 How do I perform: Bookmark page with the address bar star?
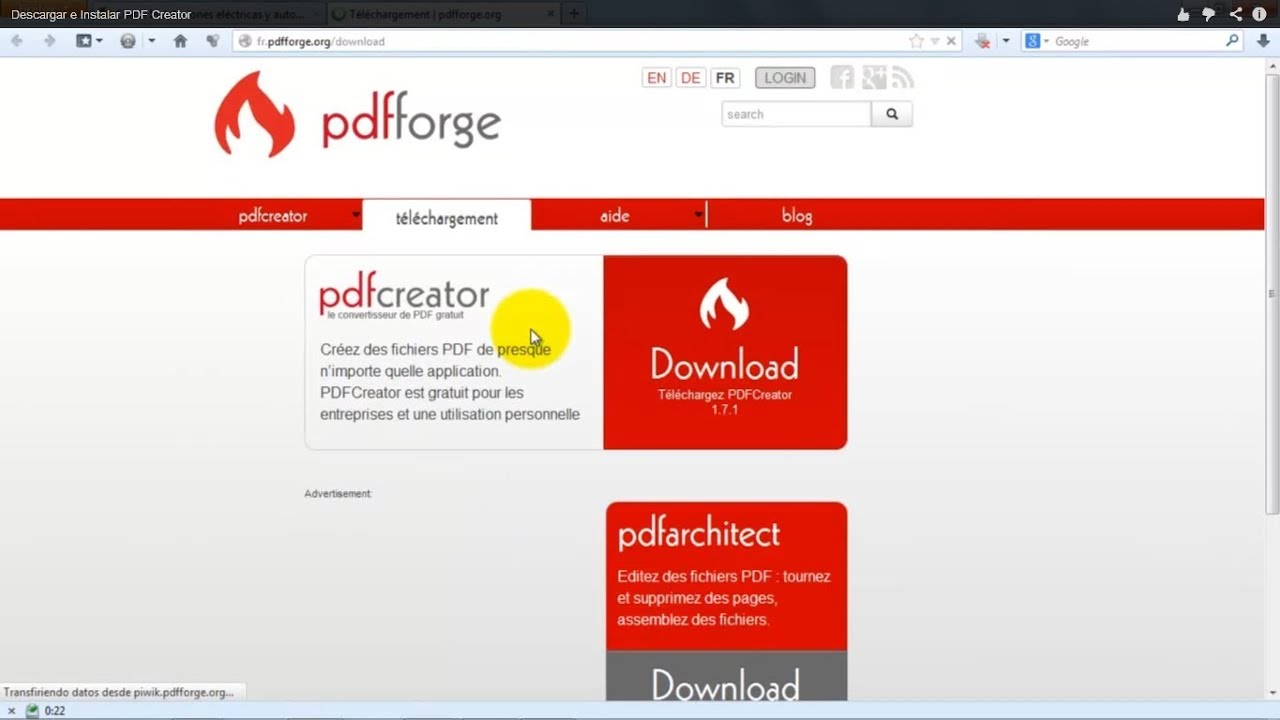[916, 41]
